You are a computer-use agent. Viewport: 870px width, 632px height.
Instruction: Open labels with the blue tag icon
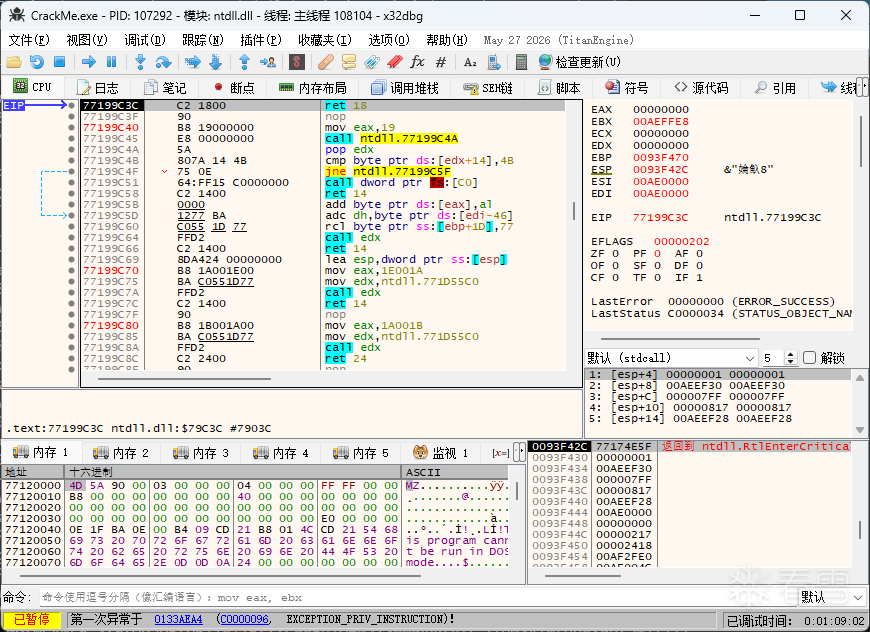click(x=372, y=62)
